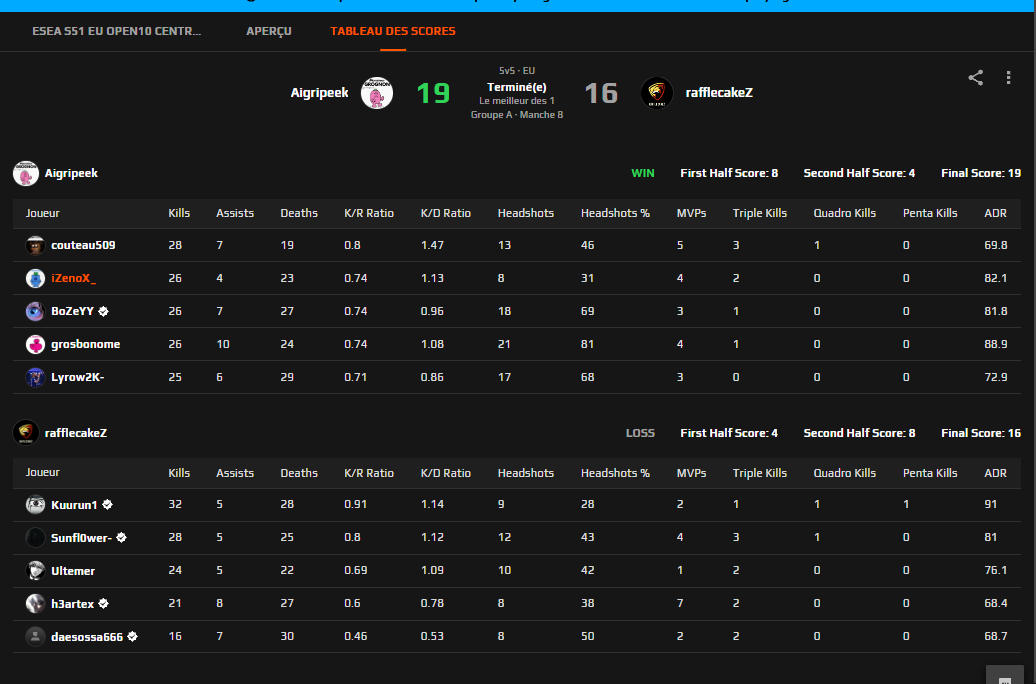Click rafflecakeZ team name in match header
Viewport: 1036px width, 684px height.
(719, 93)
